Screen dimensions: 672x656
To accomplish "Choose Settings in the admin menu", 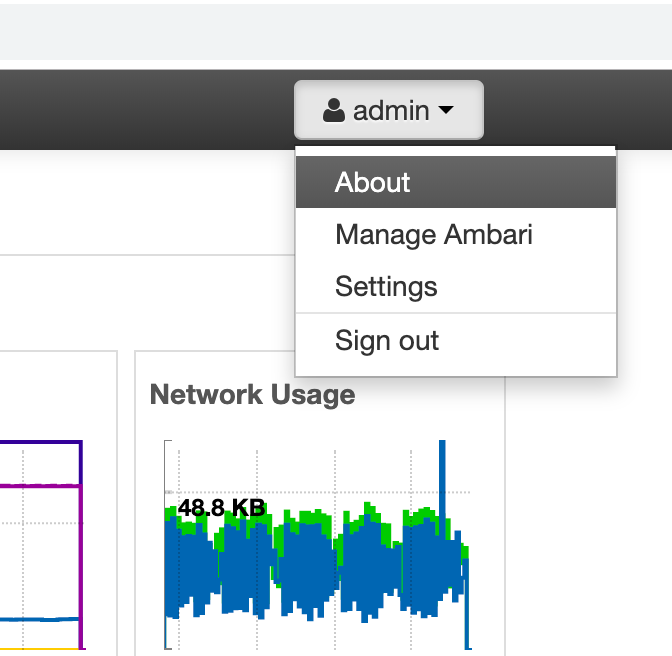I will [x=386, y=287].
